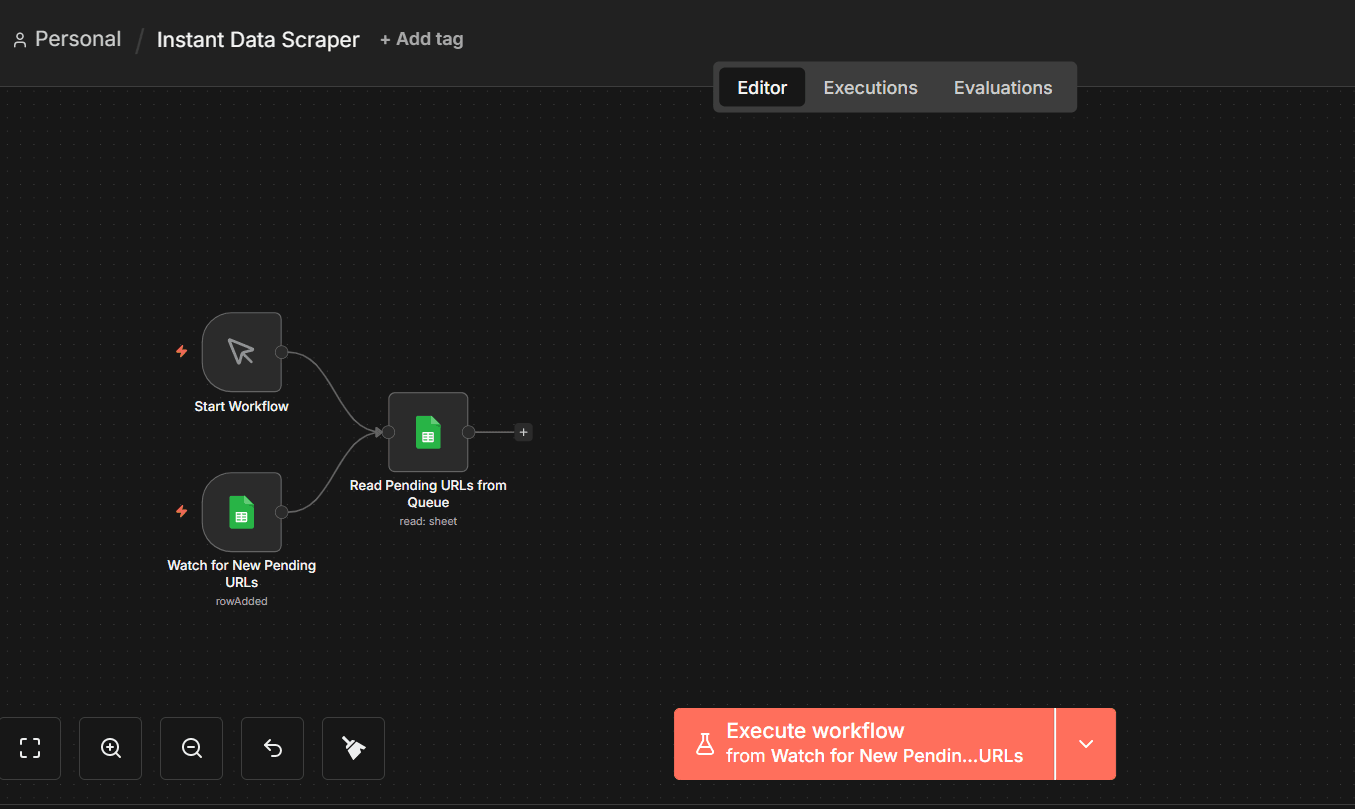This screenshot has width=1355, height=809.
Task: Click the 'Read Pending URLs from Queue' label
Action: point(428,494)
